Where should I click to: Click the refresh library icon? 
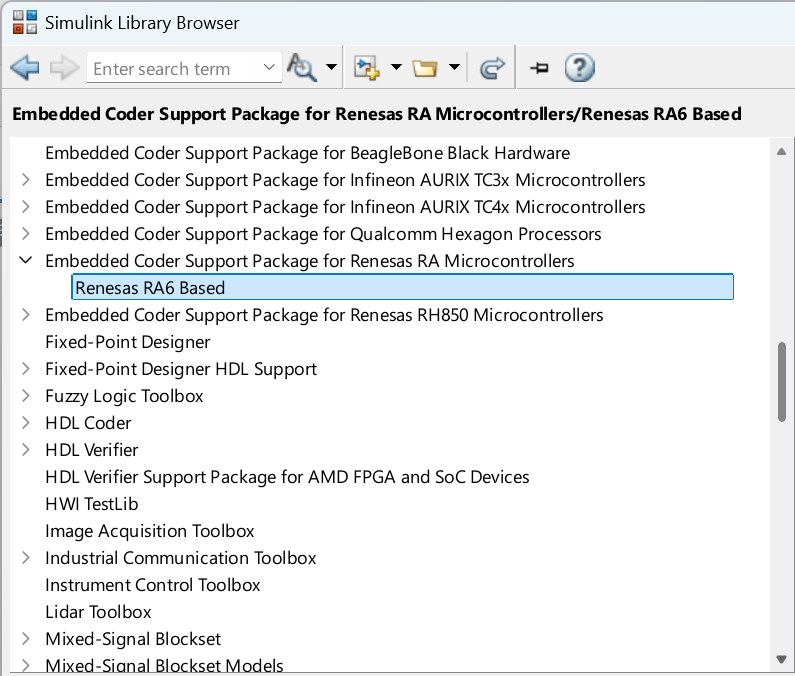click(x=491, y=68)
